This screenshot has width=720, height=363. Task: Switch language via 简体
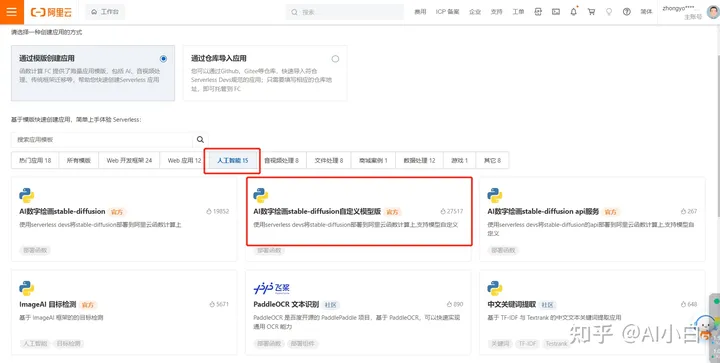tap(646, 12)
